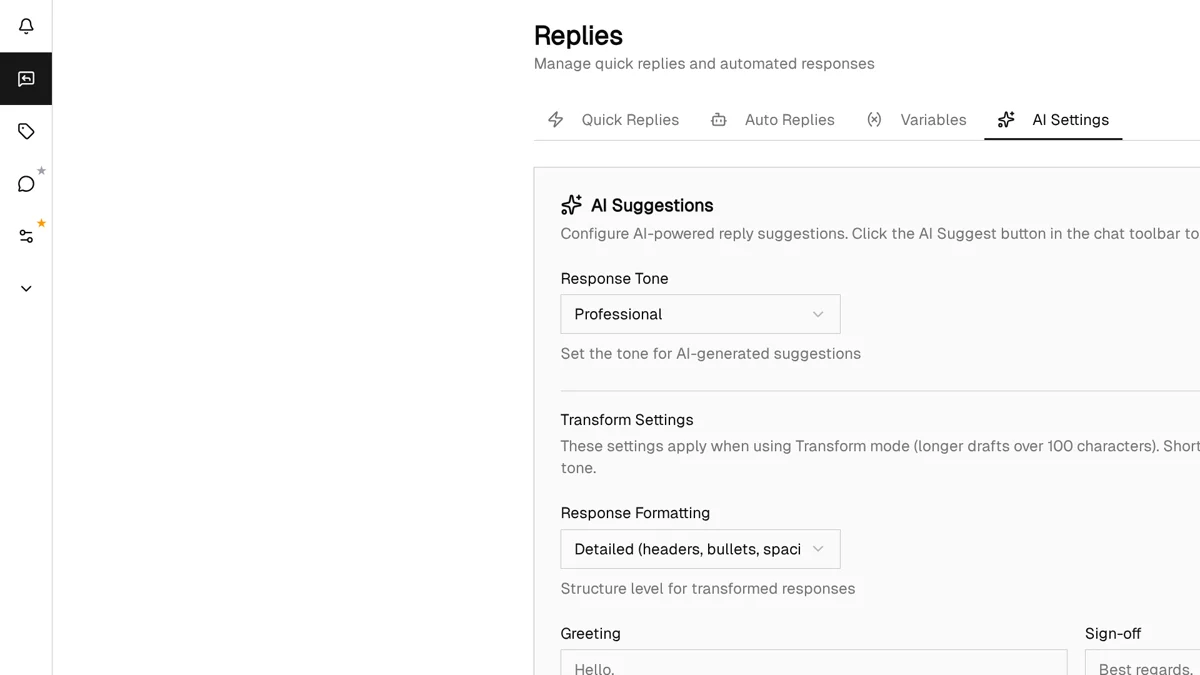1200x675 pixels.
Task: Click the (x) icon beside Variables
Action: point(875,119)
